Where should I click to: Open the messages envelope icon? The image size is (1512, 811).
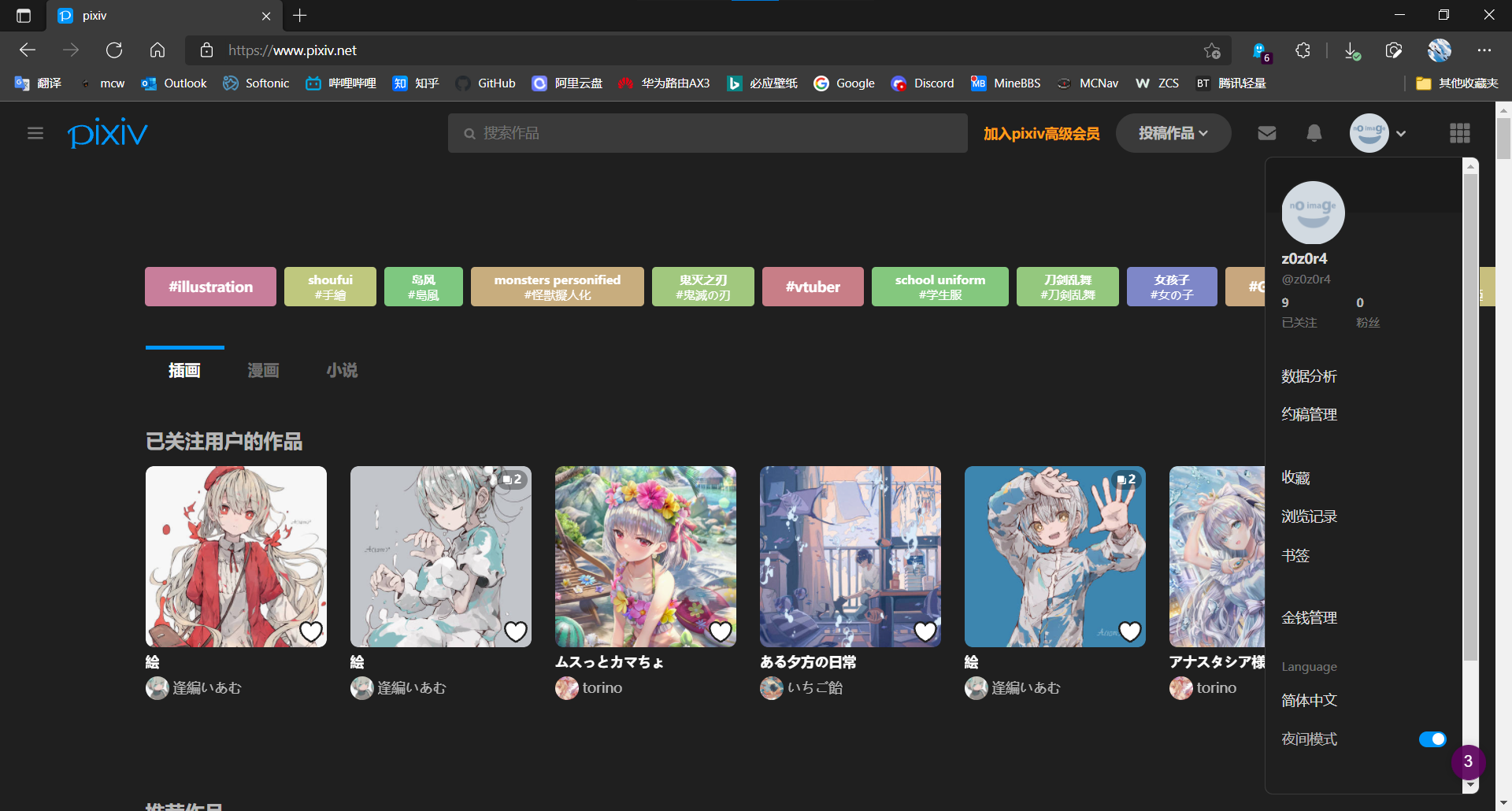tap(1266, 133)
